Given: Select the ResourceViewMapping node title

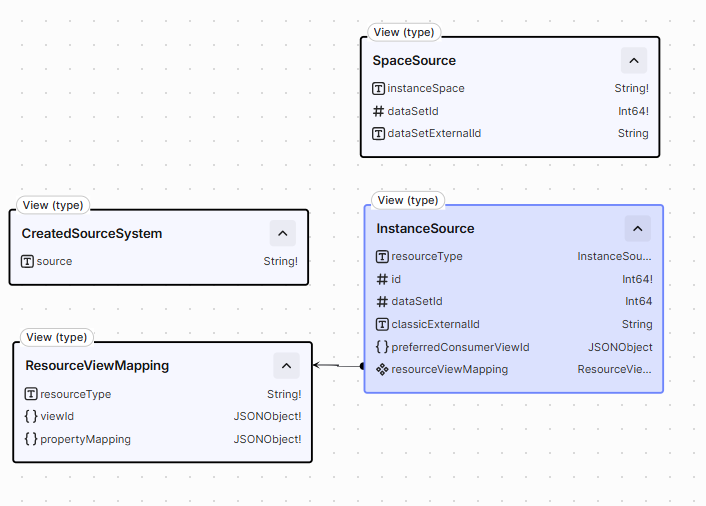Looking at the screenshot, I should [97, 366].
